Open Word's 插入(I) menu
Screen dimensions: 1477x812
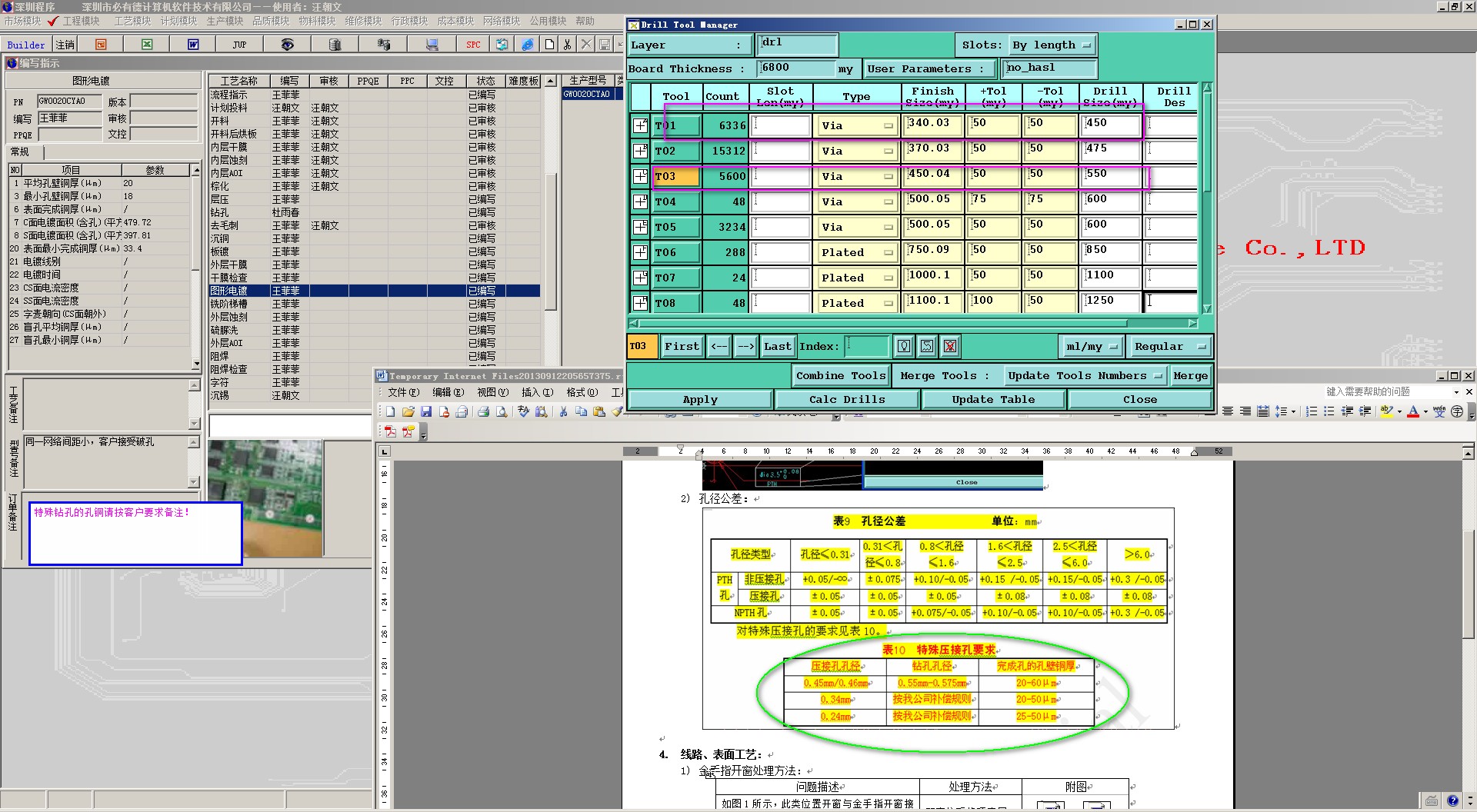click(537, 392)
